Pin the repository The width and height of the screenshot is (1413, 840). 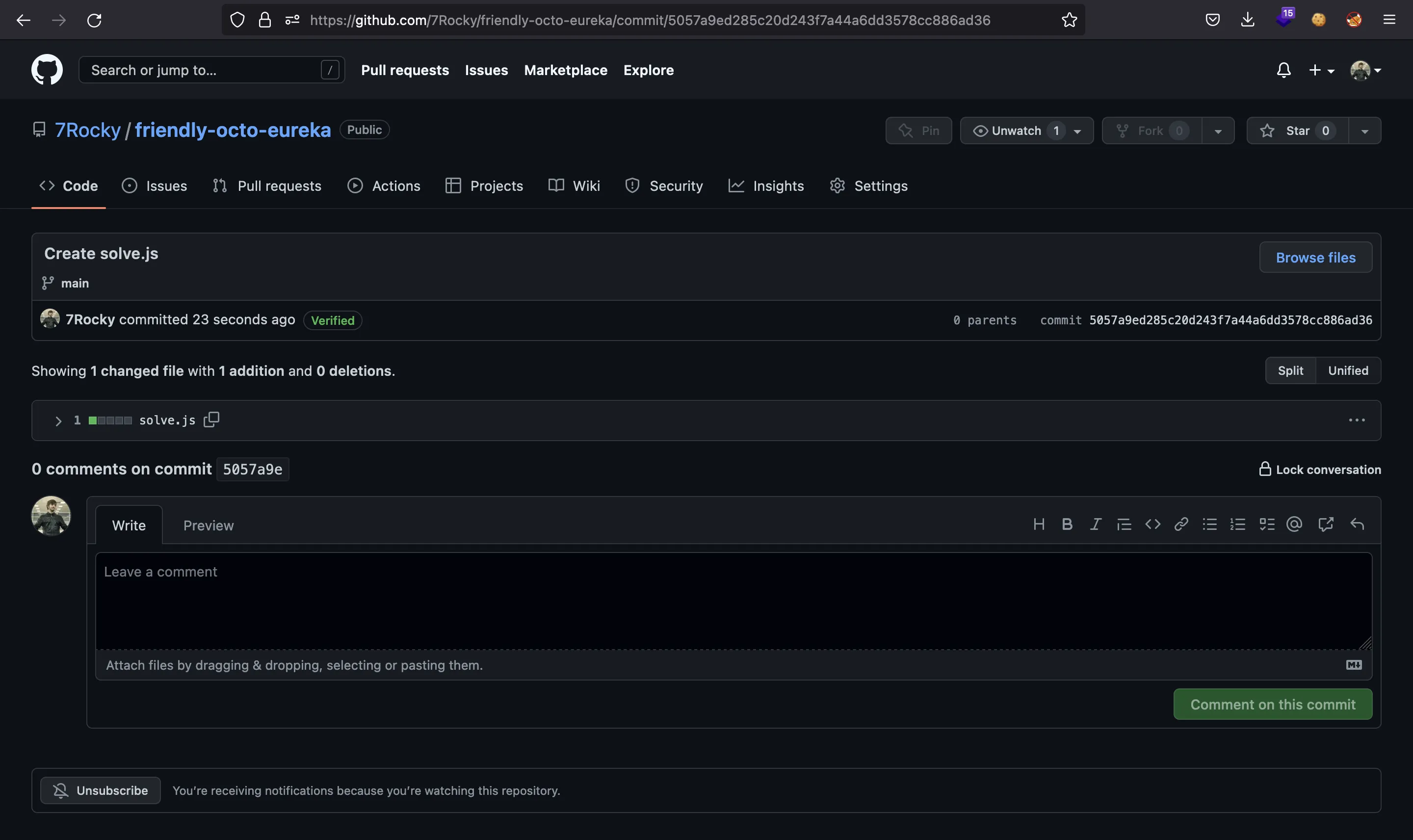click(x=918, y=131)
